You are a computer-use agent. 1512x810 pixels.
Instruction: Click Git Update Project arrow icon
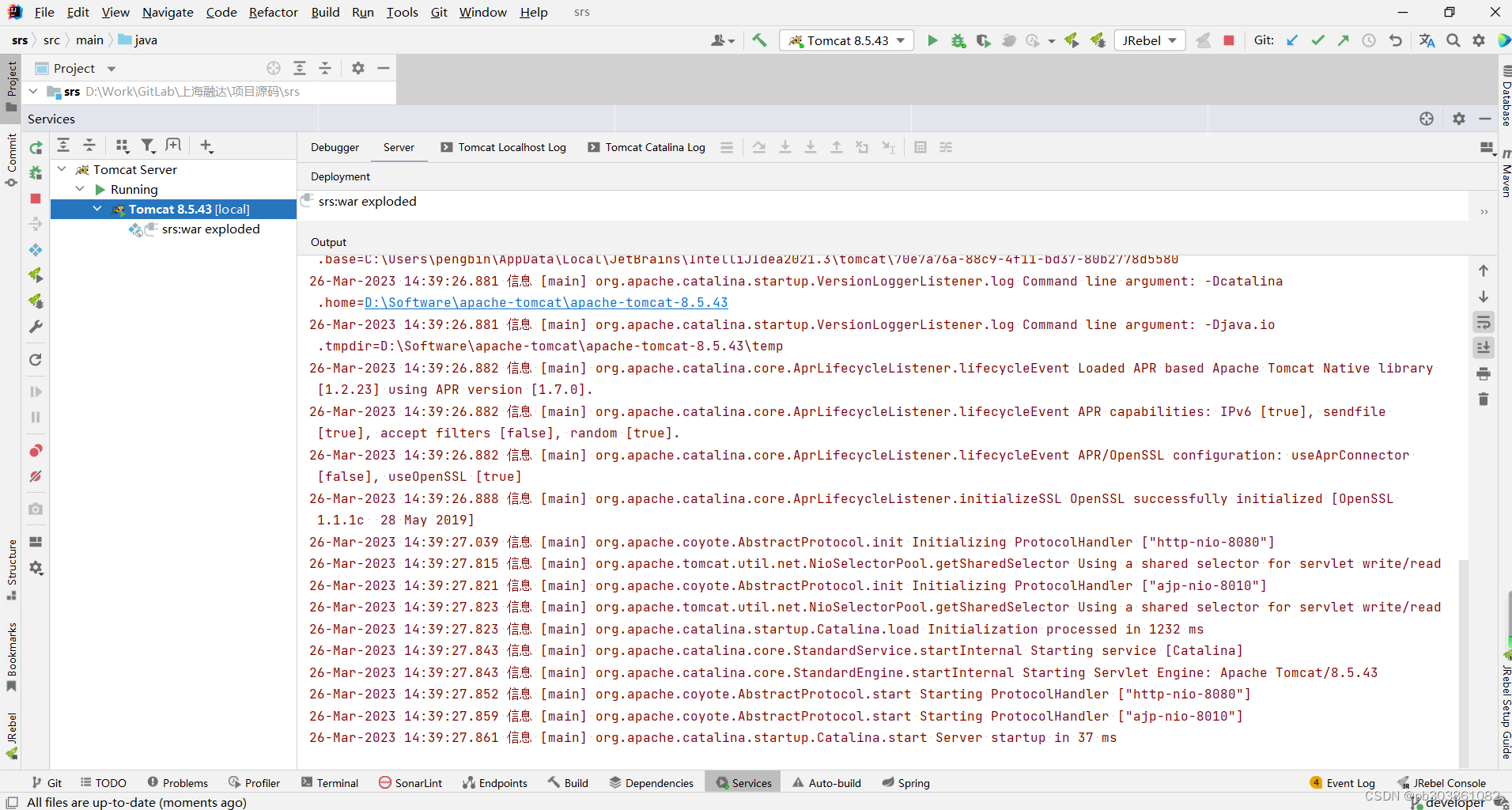pos(1292,40)
